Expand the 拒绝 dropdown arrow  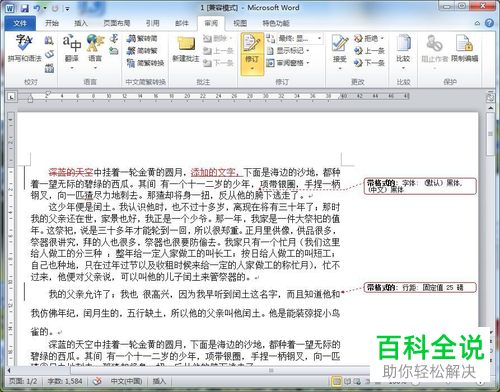tap(382, 39)
